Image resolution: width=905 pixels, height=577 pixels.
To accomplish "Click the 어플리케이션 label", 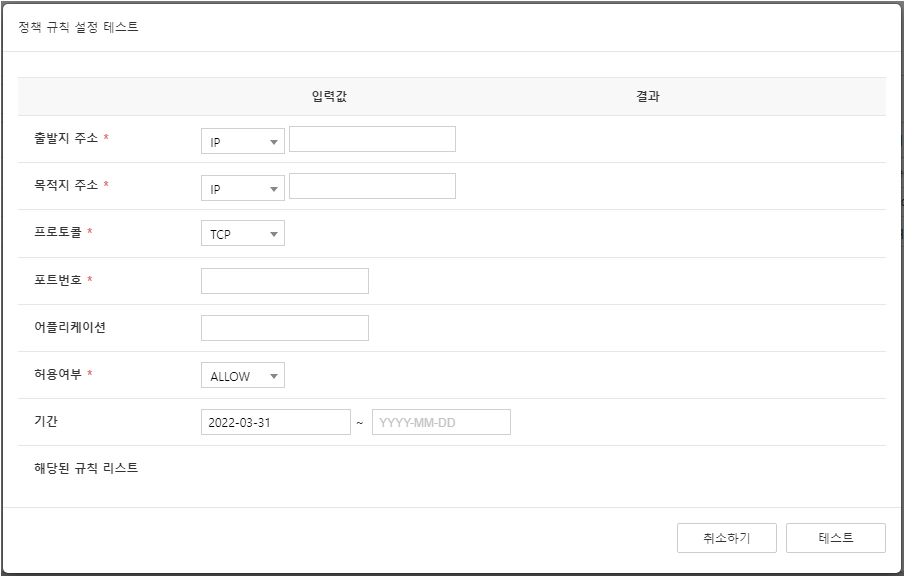I will click(x=70, y=328).
